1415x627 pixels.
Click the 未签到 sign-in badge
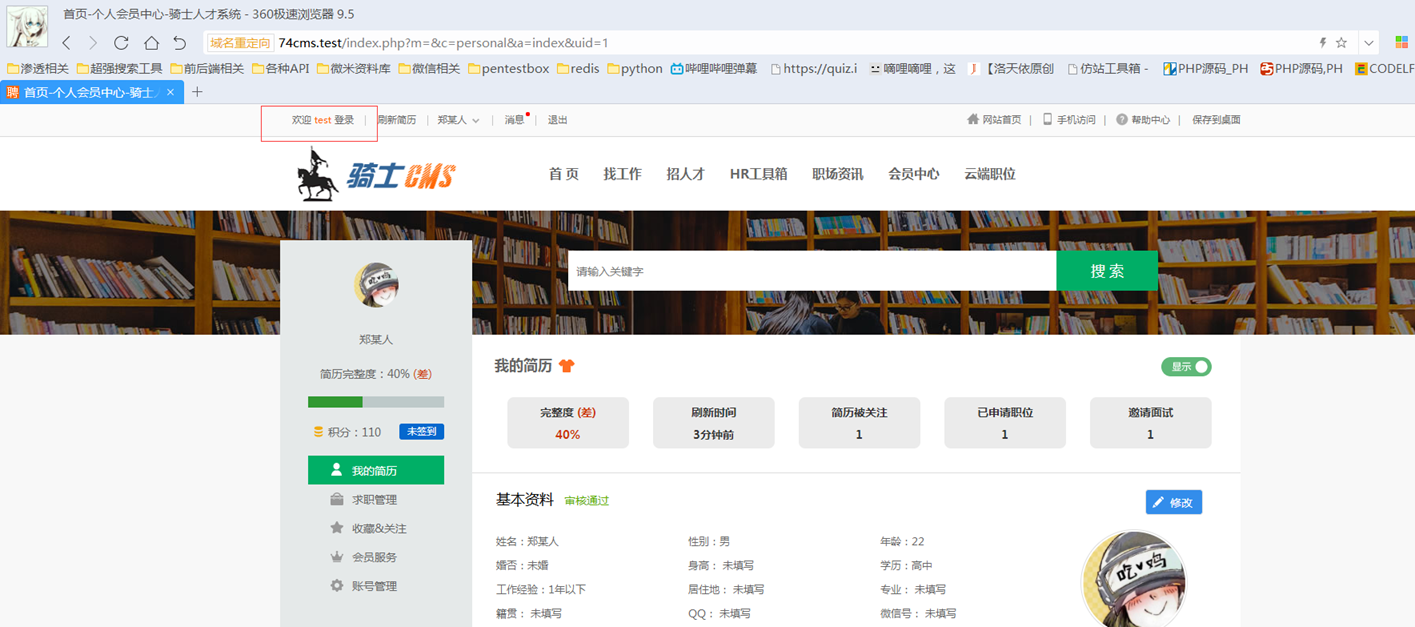421,432
